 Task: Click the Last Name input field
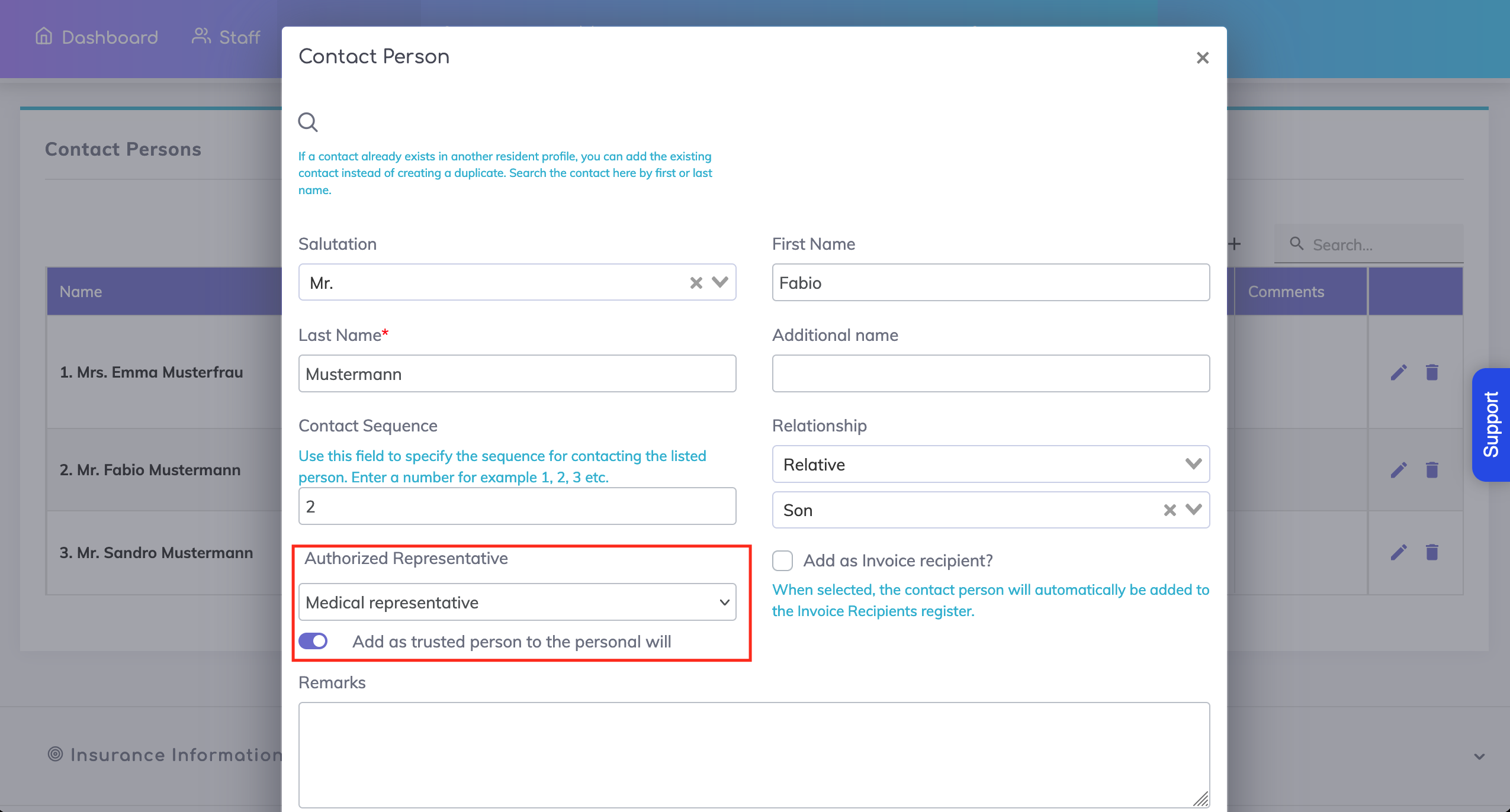pyautogui.click(x=517, y=373)
